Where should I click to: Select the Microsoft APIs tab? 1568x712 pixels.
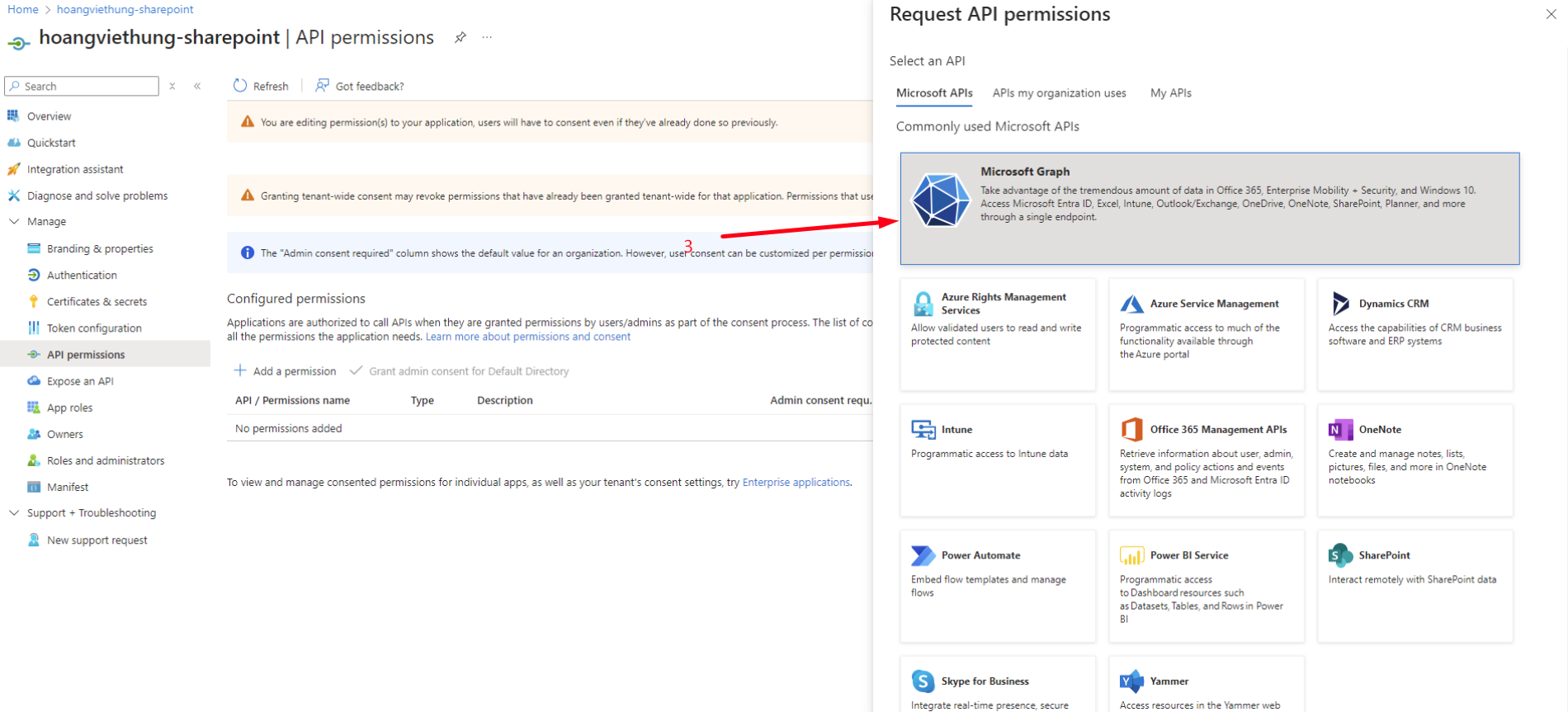[x=934, y=93]
